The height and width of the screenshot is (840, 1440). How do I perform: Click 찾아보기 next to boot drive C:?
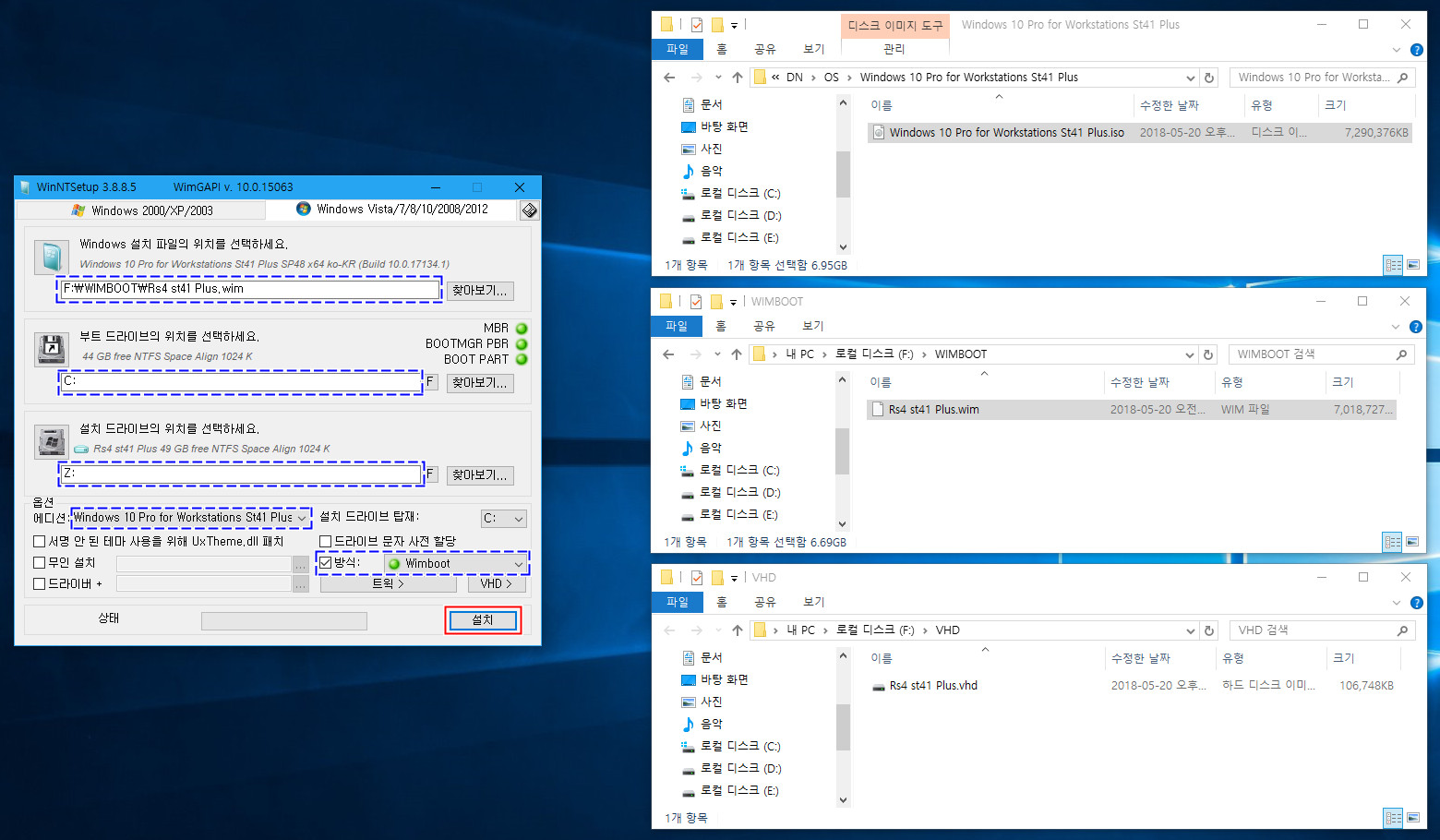pos(480,383)
